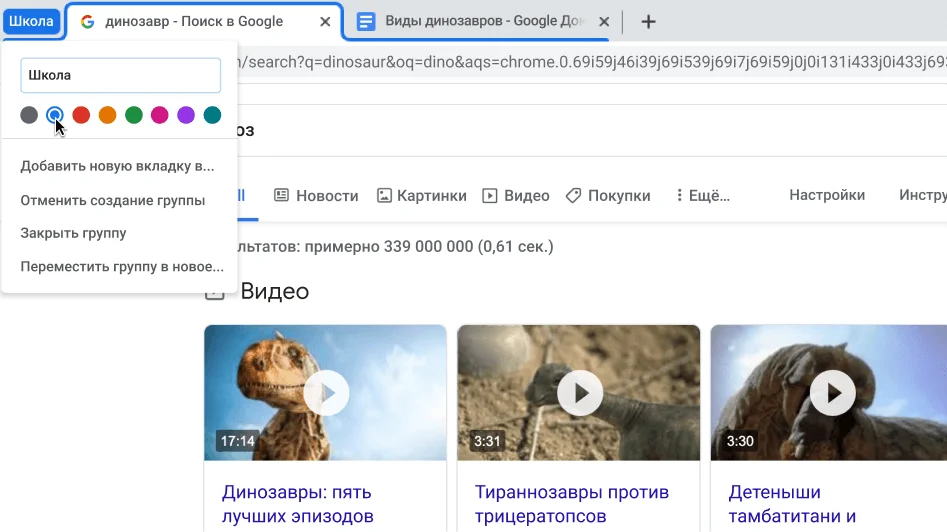The height and width of the screenshot is (532, 947).
Task: Play the Детеныши тамбатитани video thumbnail
Action: [832, 393]
